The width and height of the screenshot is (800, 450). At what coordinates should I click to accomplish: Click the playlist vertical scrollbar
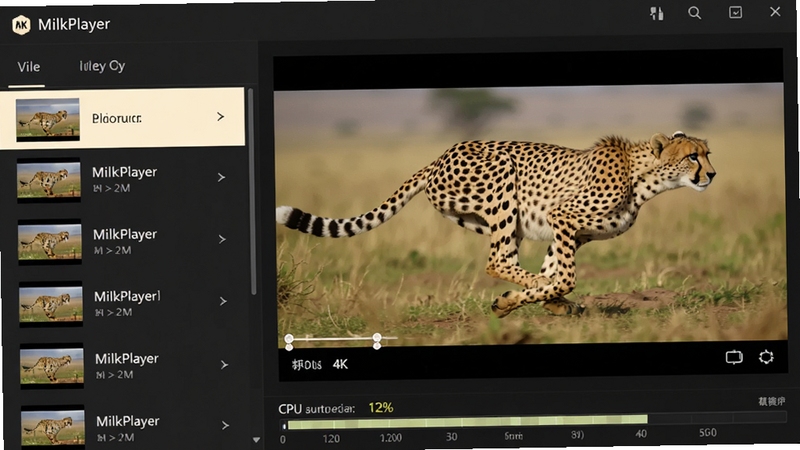[252, 191]
